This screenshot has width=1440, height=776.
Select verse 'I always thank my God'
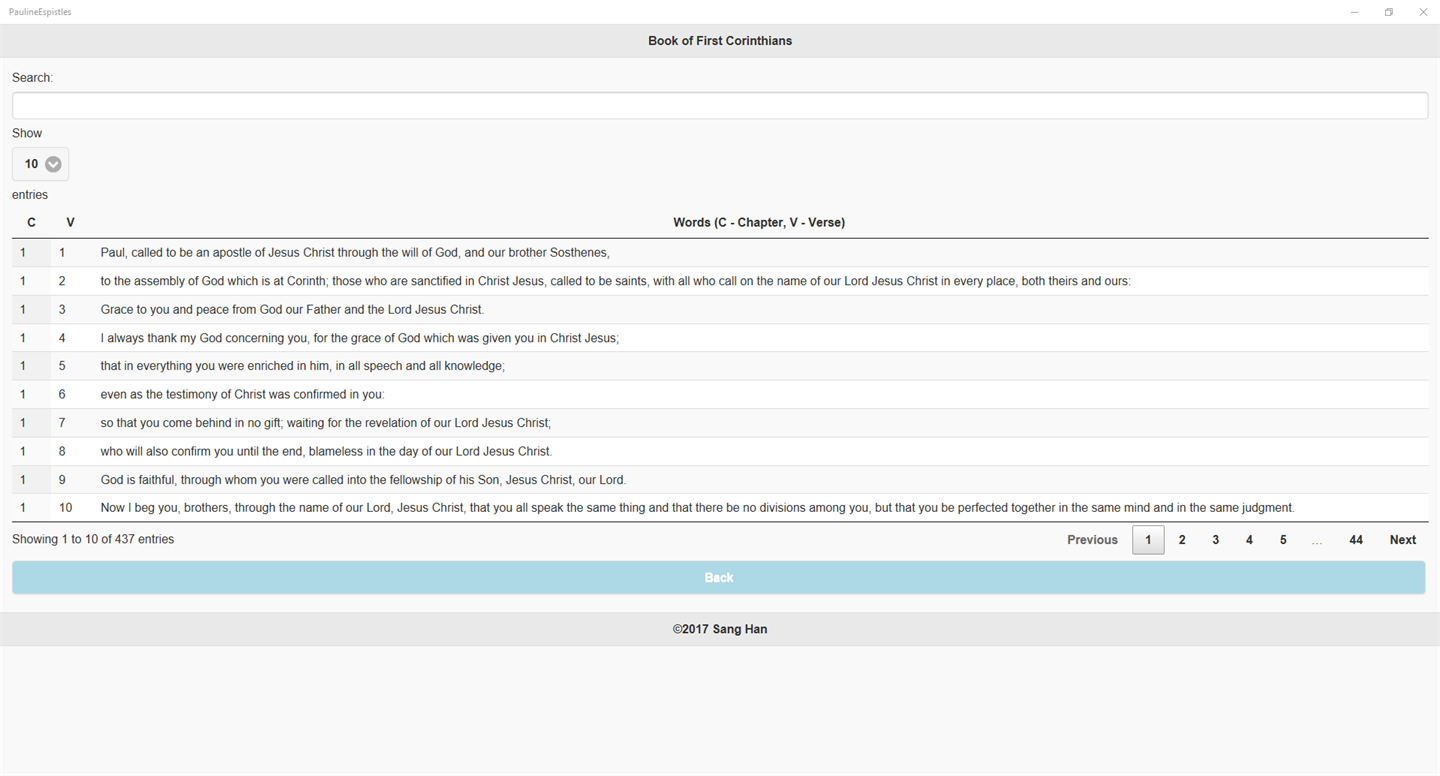[360, 338]
